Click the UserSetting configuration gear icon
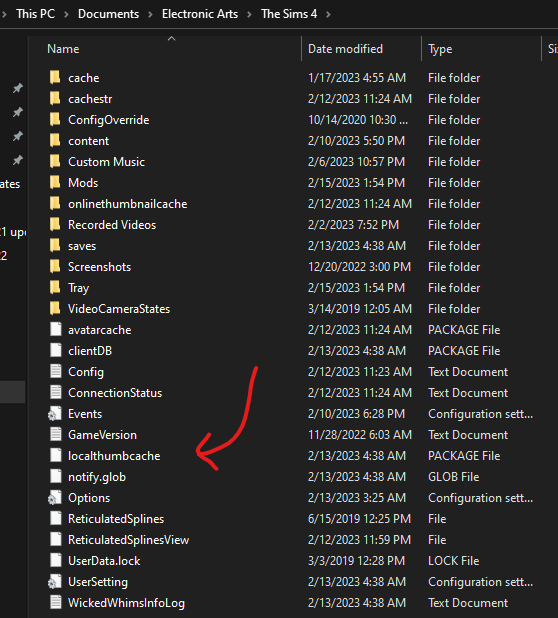The image size is (558, 618). [x=55, y=581]
